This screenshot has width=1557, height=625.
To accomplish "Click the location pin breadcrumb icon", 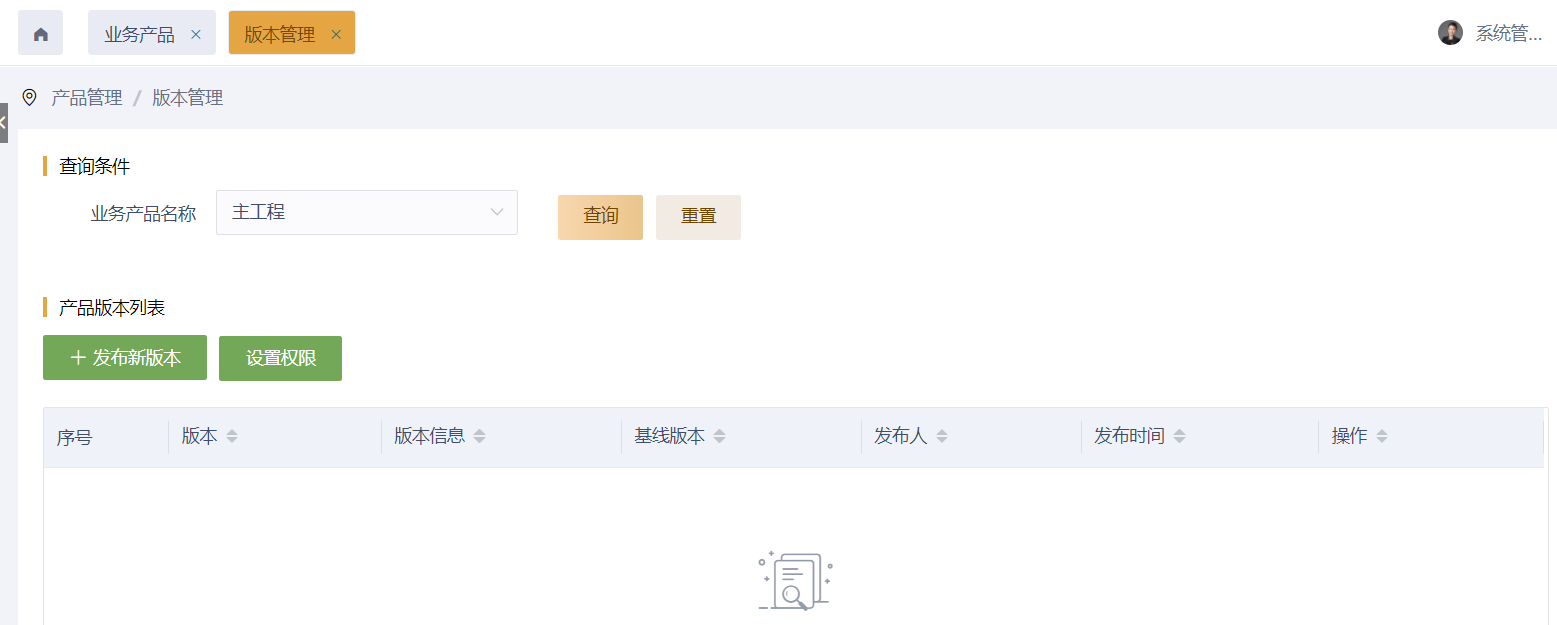I will point(29,97).
